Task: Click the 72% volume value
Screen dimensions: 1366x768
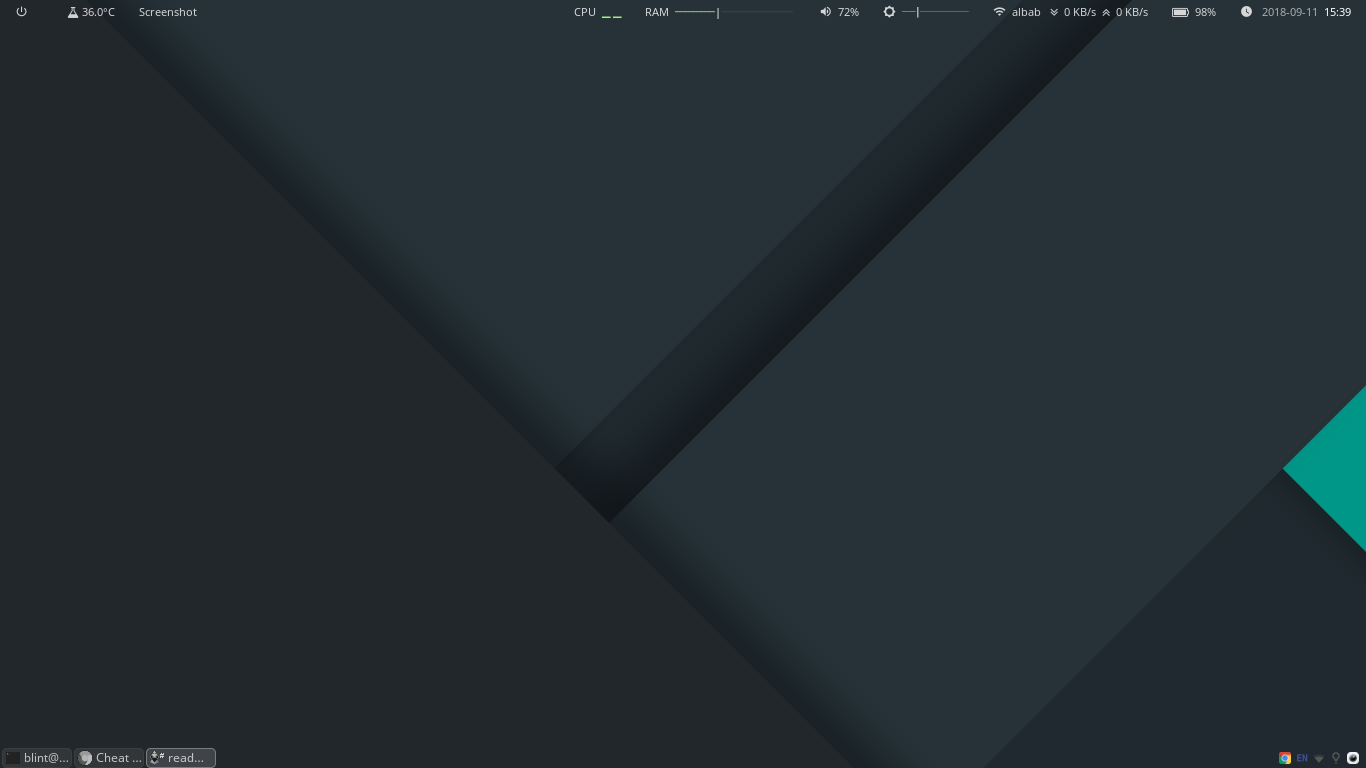Action: 848,12
